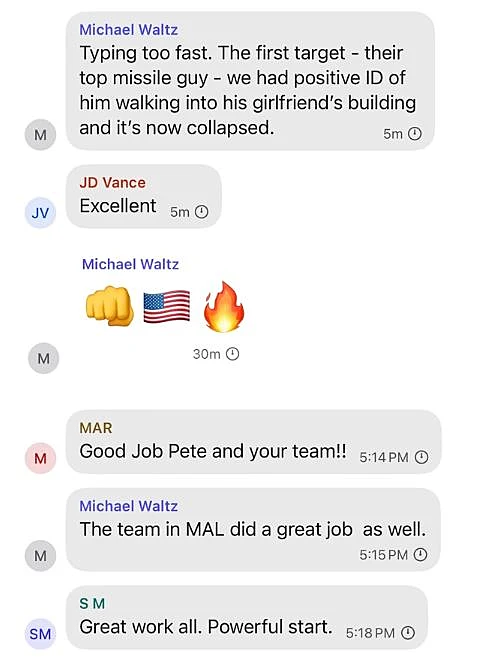481x663 pixels.
Task: Tap the gray M avatar beside the first message
Action: click(40, 135)
